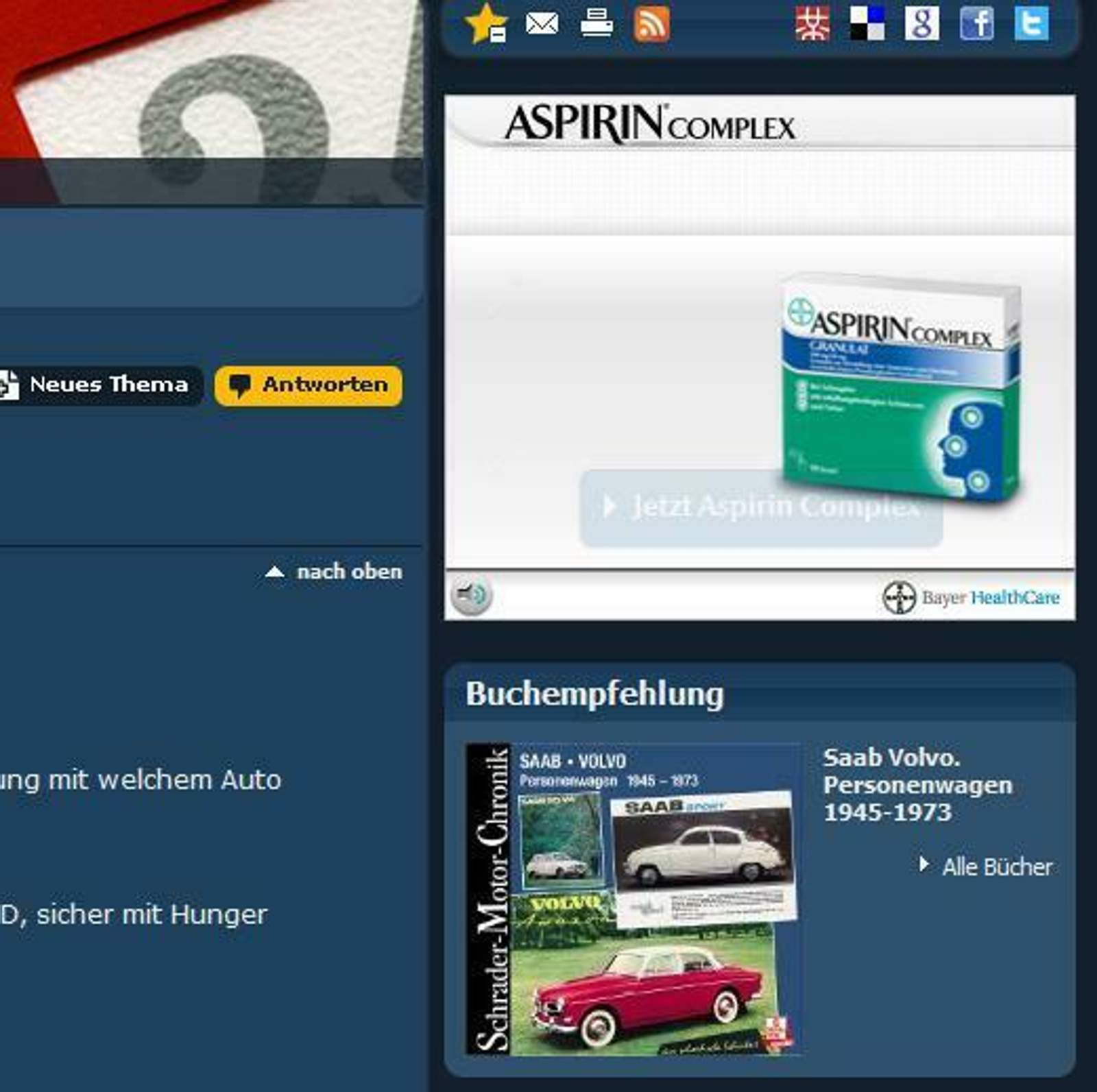Share via the red Mister Wong icon
The image size is (1097, 1092).
tap(812, 24)
